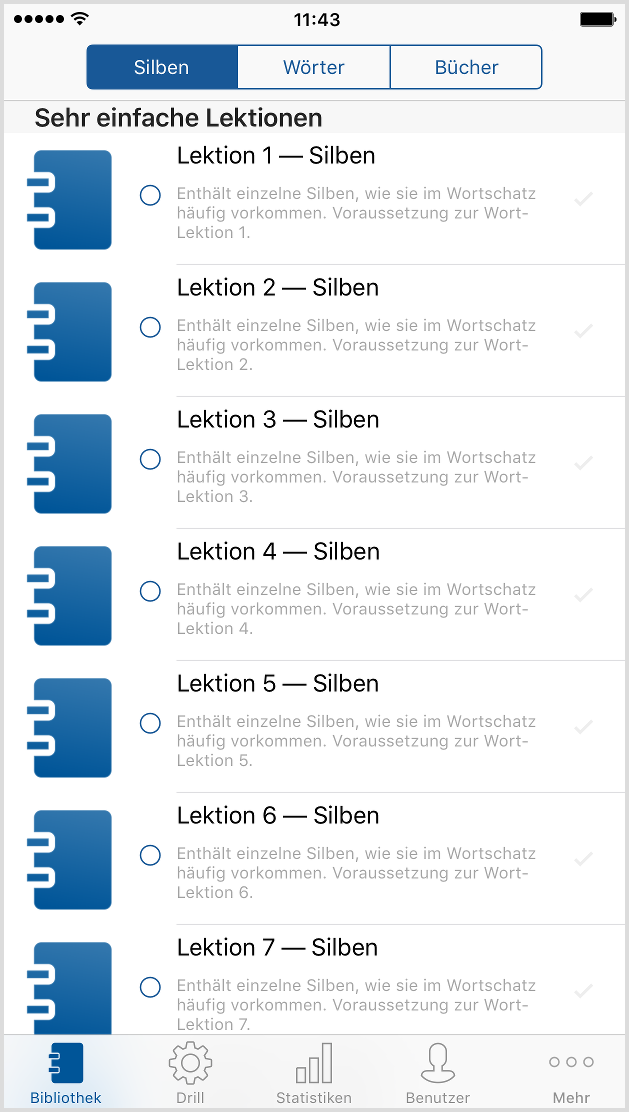The height and width of the screenshot is (1112, 629).
Task: Select the Silben segment
Action: (x=162, y=68)
